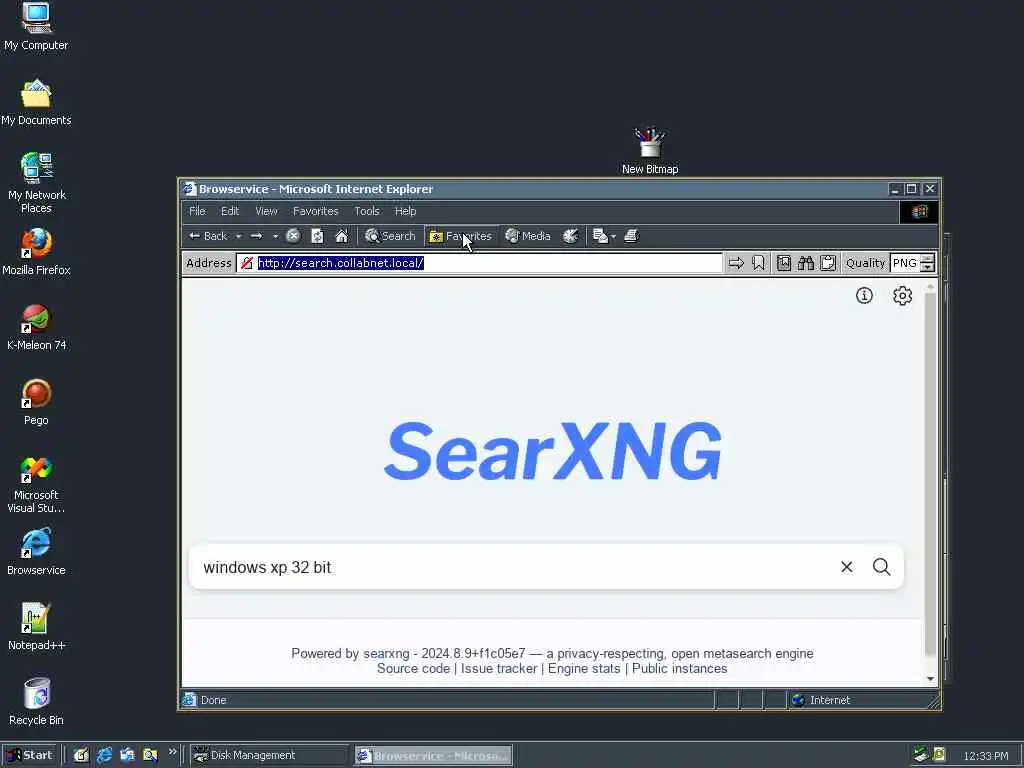Click the Mail toolbar icon
1024x768 pixels.
600,236
